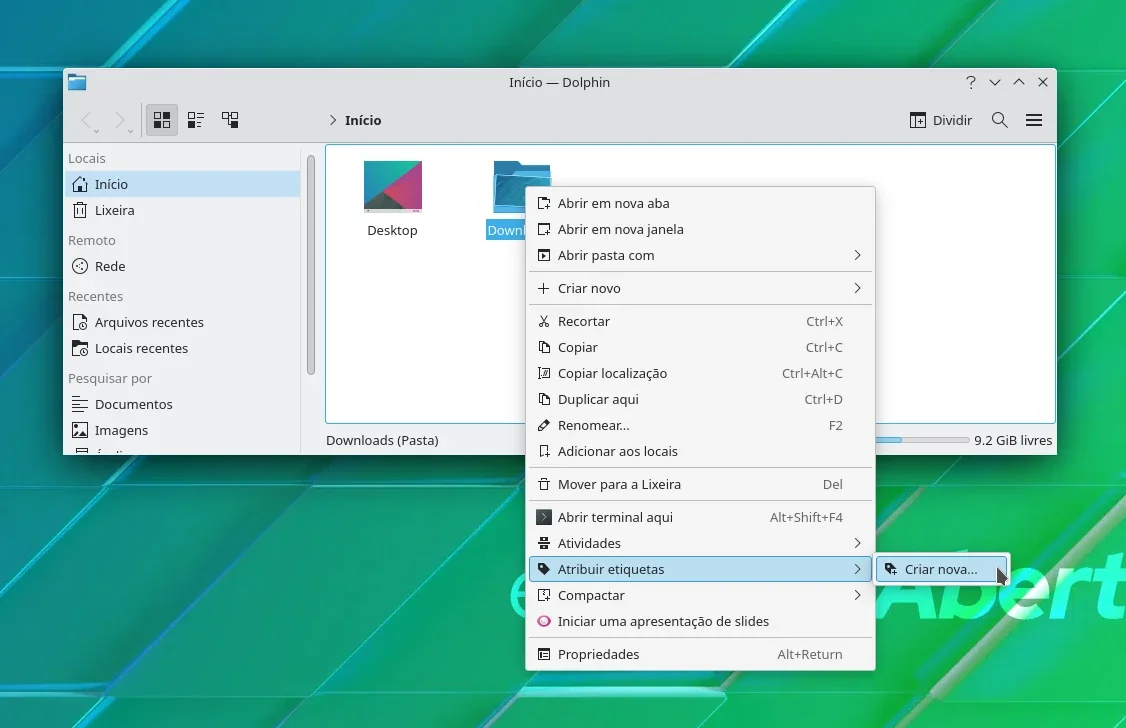Switch to Details tree view mode
This screenshot has width=1126, height=728.
point(230,120)
